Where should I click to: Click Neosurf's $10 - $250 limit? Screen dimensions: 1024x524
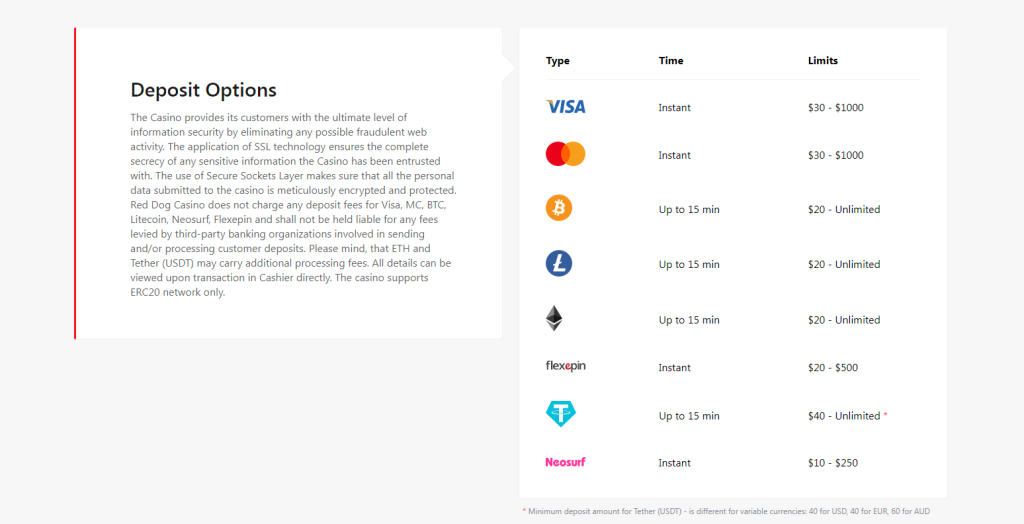coord(833,463)
